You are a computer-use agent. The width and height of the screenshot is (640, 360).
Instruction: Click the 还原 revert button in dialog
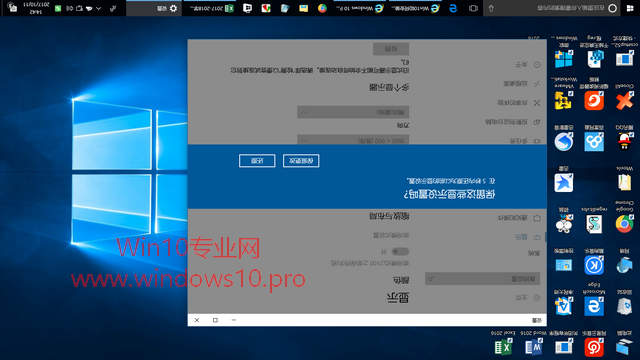257,161
